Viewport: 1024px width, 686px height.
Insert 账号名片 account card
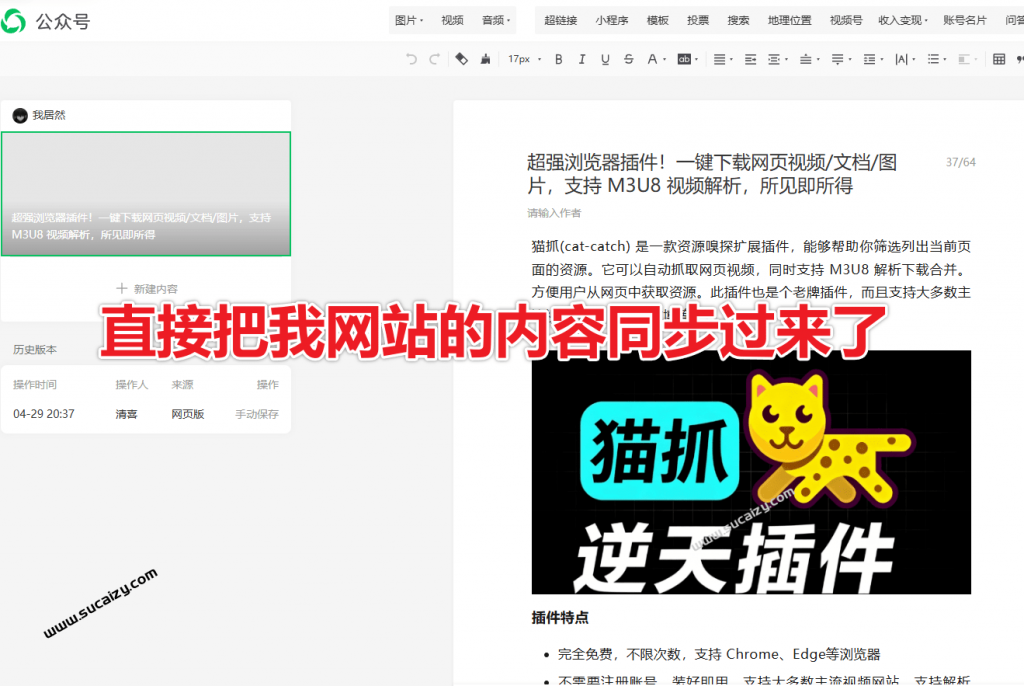coord(965,20)
